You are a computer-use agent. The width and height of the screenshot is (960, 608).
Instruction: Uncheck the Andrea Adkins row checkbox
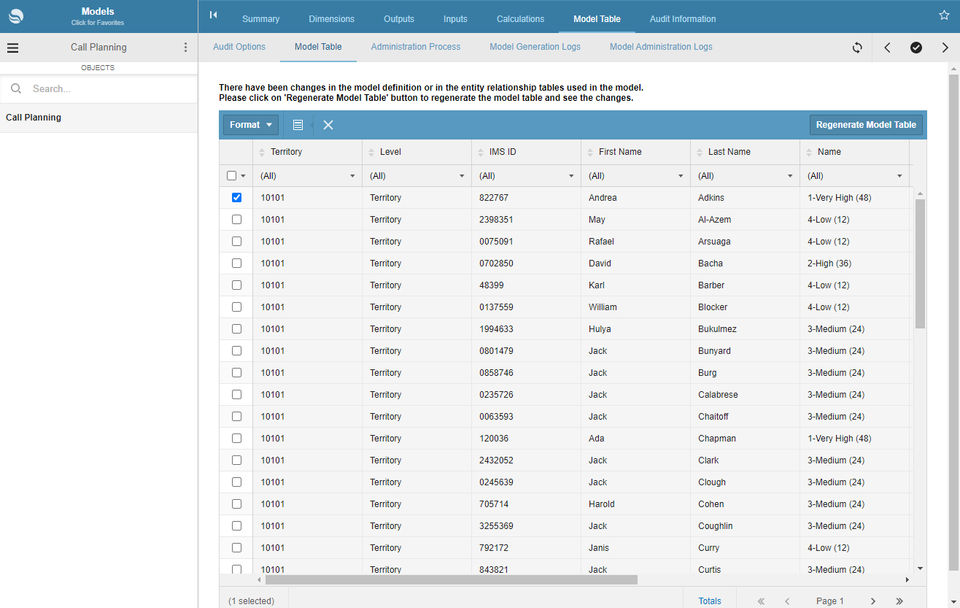[x=236, y=198]
